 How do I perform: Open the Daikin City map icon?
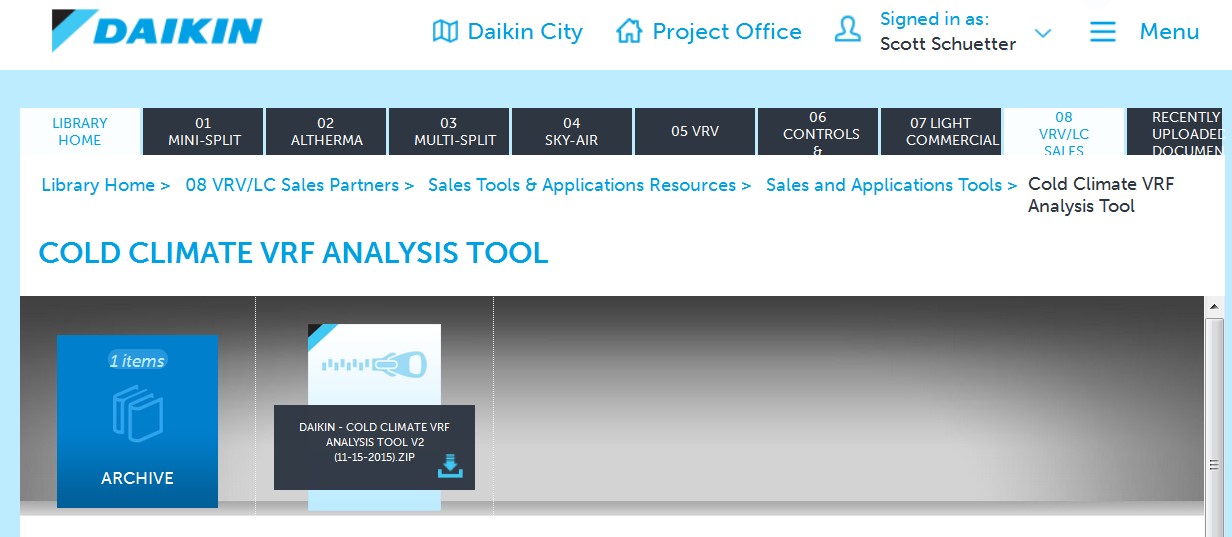coord(445,32)
